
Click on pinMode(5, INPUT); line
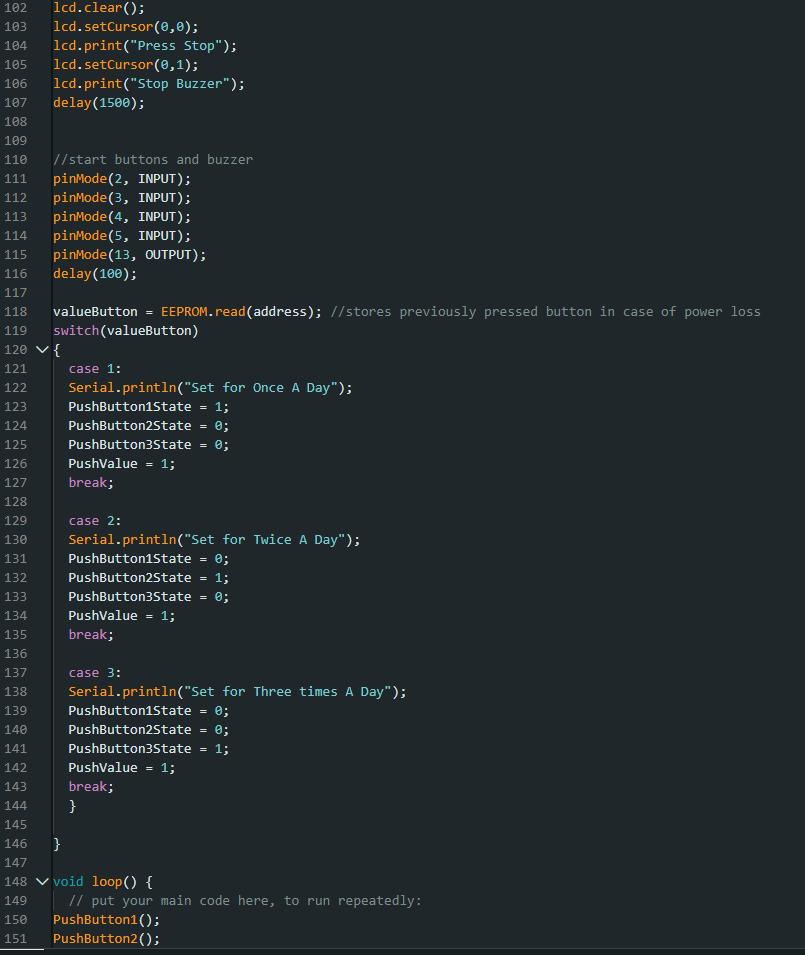122,236
